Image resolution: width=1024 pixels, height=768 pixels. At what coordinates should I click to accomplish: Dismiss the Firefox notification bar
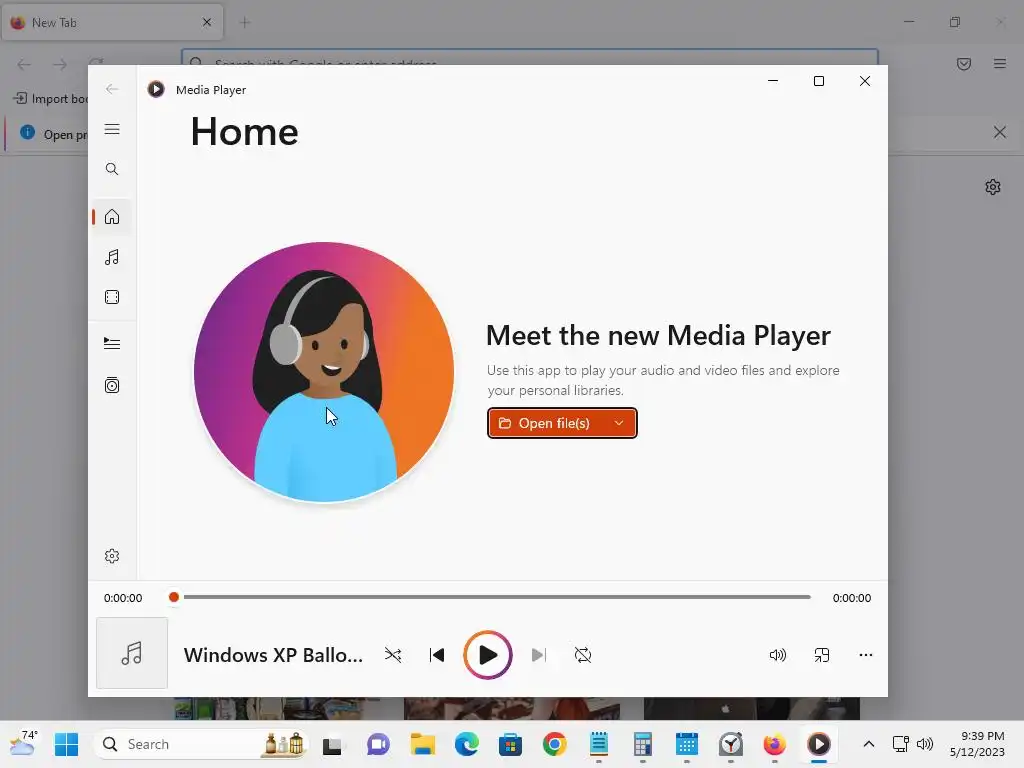[1000, 133]
